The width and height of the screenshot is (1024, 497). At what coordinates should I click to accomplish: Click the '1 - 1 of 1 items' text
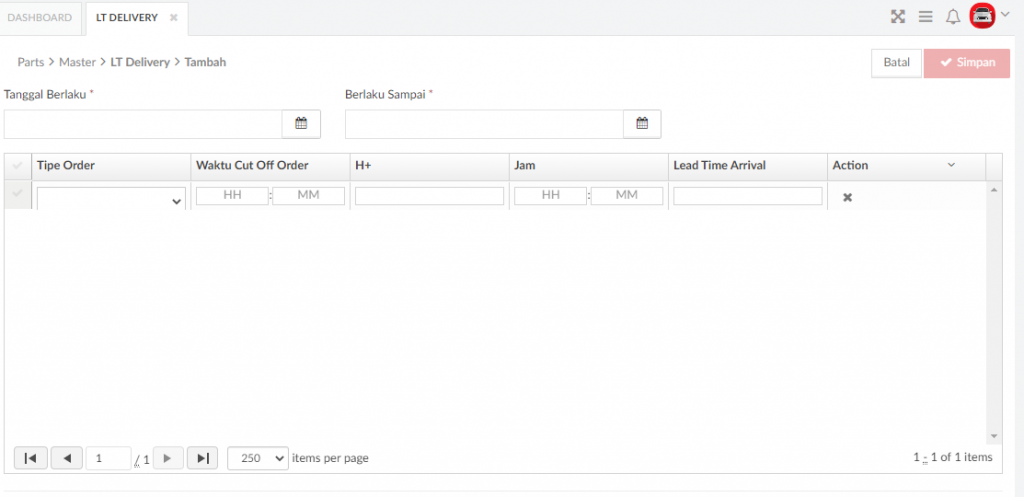pyautogui.click(x=953, y=458)
